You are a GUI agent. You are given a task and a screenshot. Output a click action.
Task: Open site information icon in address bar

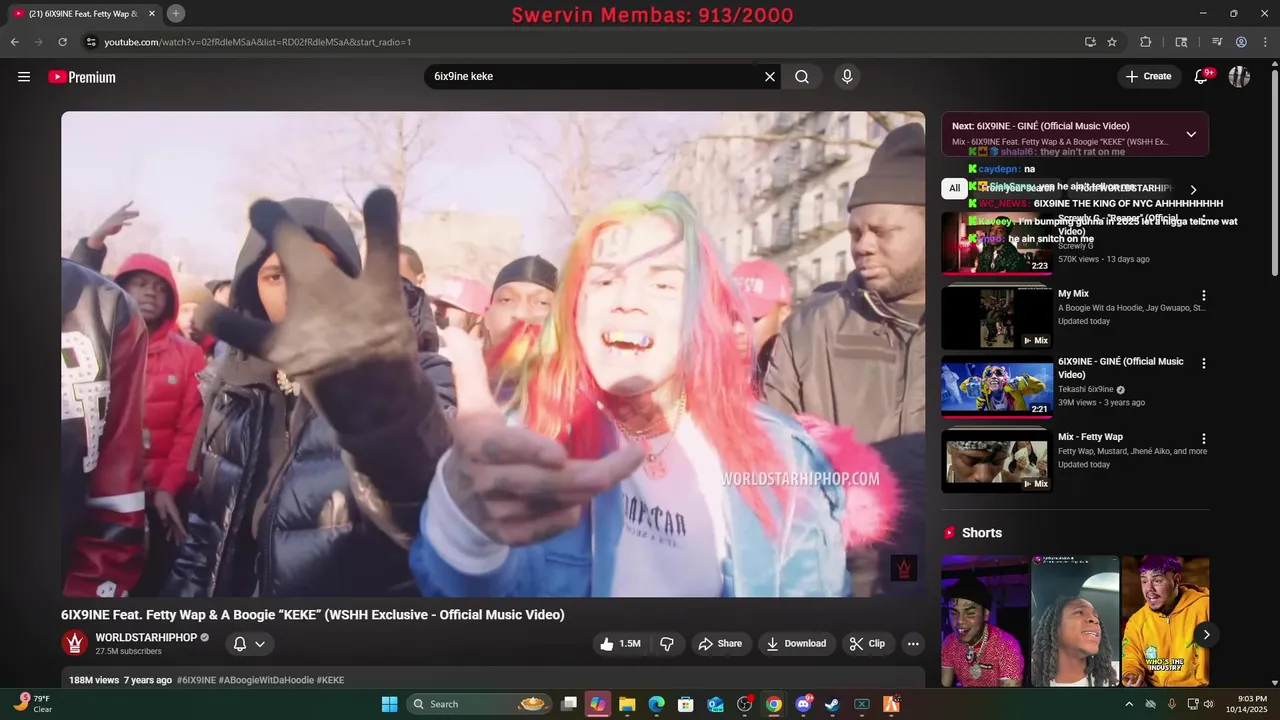[91, 42]
